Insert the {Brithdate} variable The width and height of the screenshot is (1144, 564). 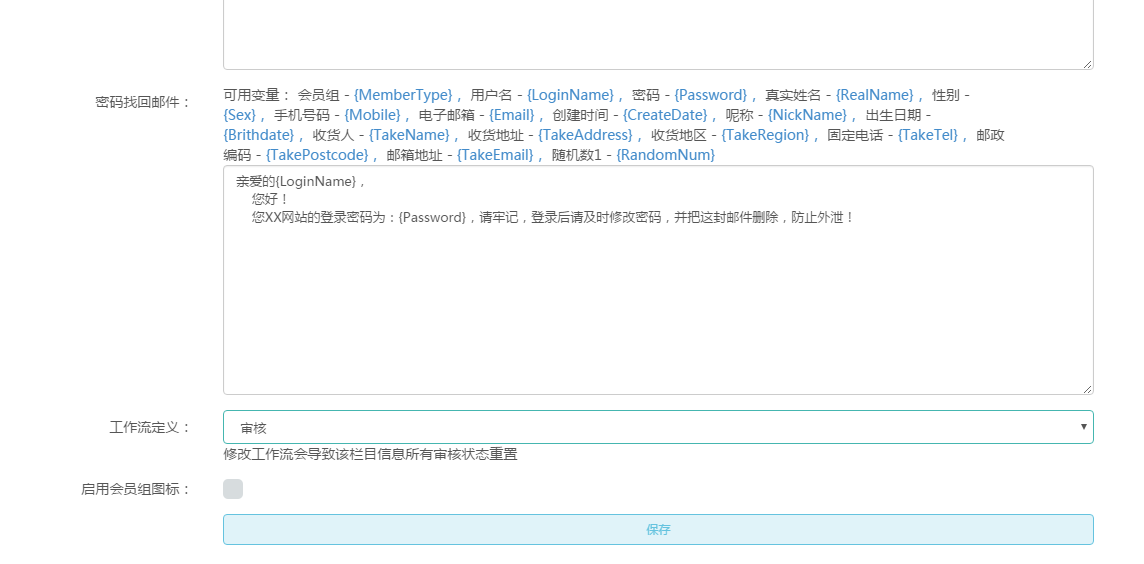pos(259,135)
